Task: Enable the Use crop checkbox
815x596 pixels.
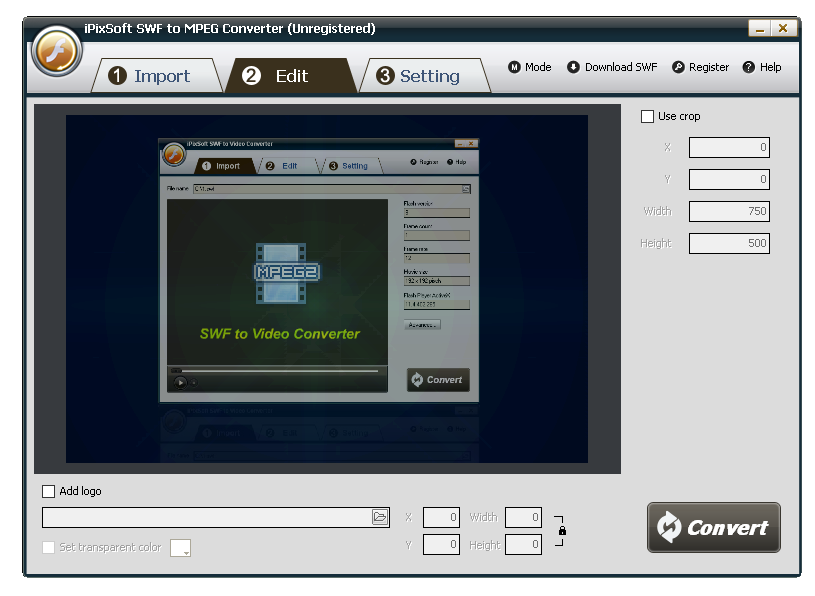Action: [x=647, y=116]
